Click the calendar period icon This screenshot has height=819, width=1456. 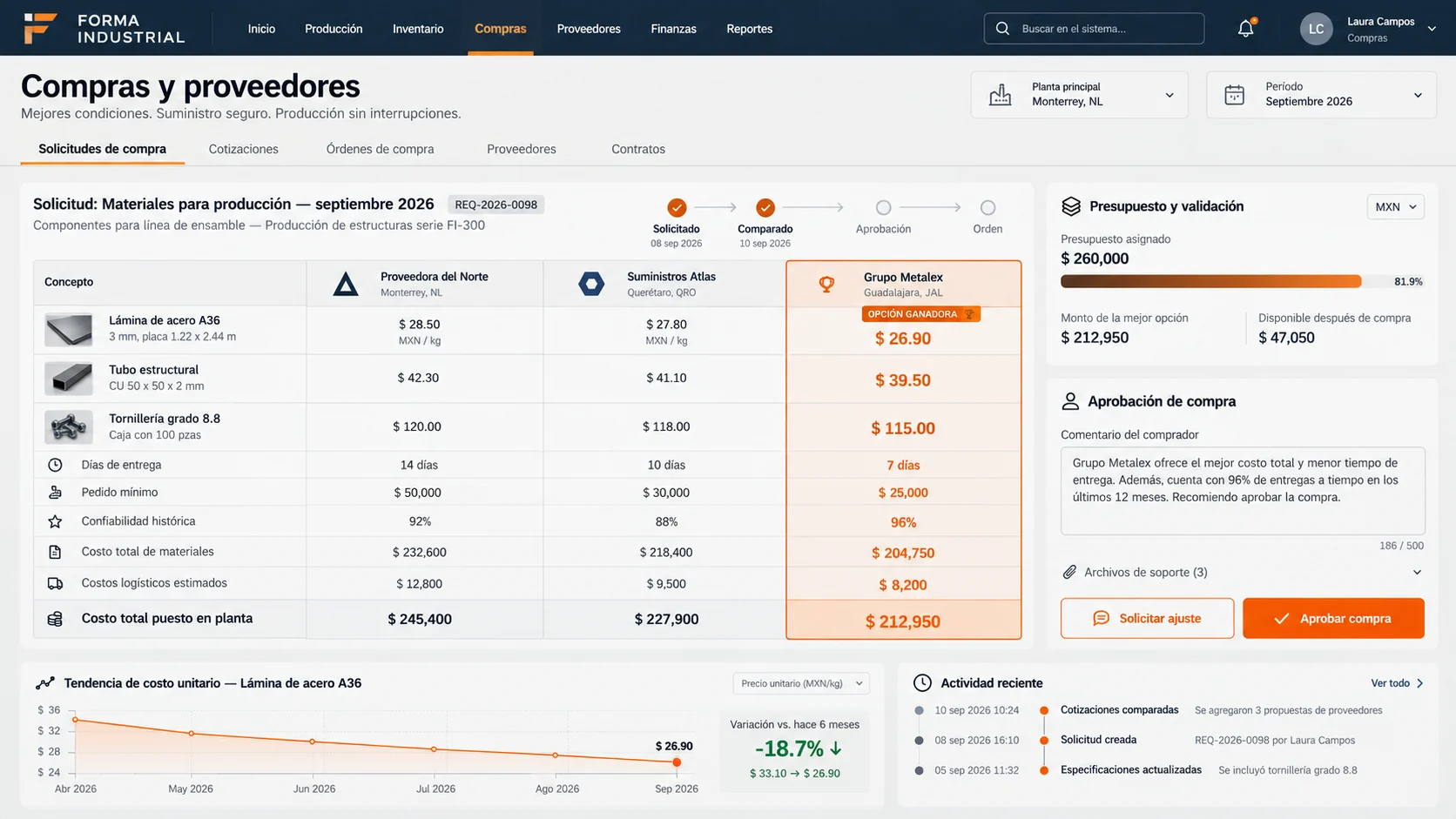click(x=1235, y=95)
